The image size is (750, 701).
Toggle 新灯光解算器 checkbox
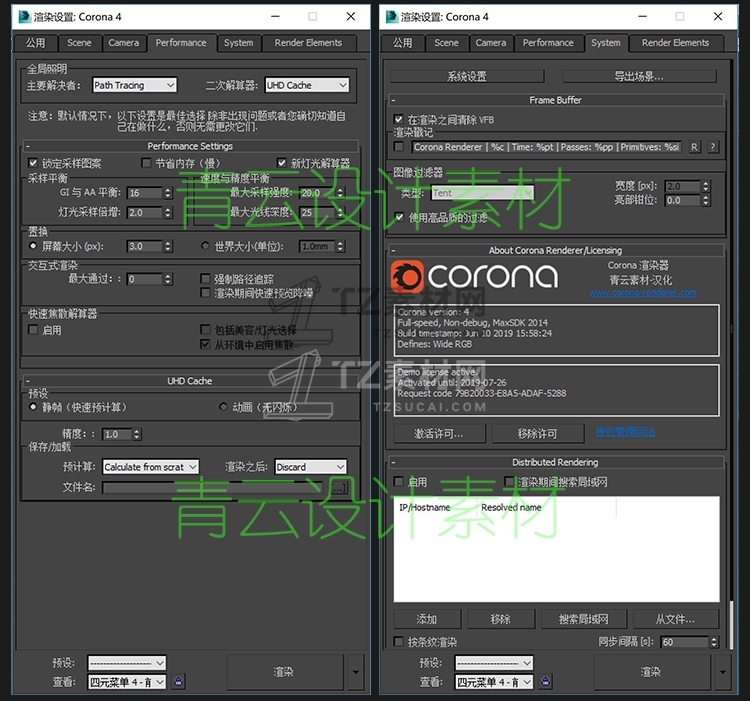tap(282, 163)
